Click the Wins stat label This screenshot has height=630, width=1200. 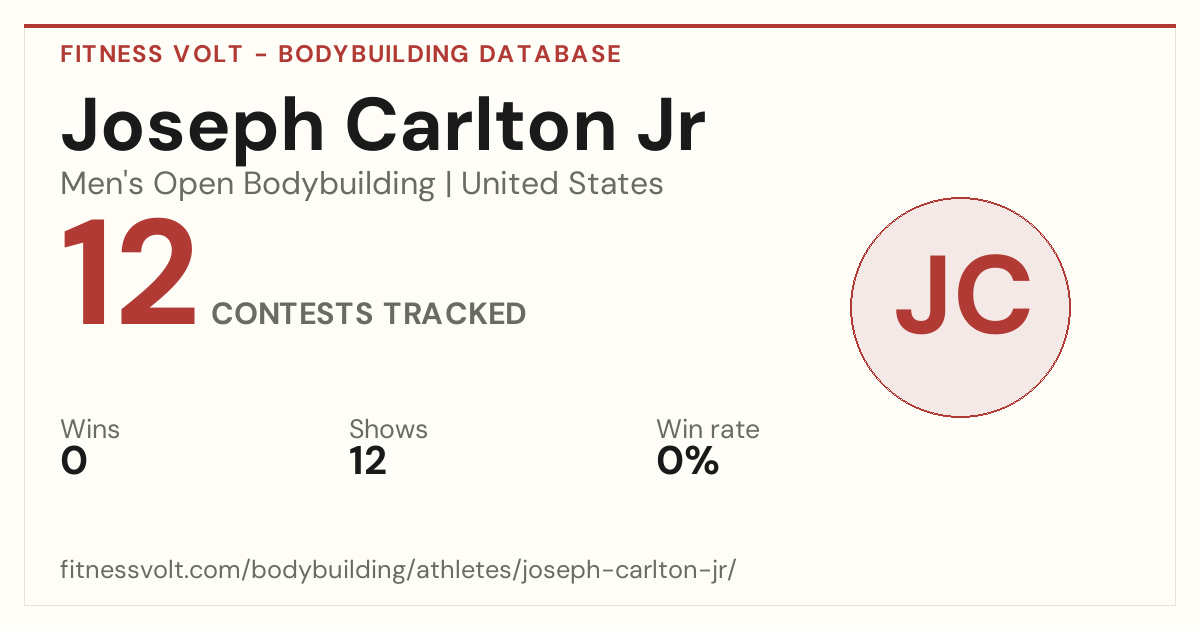tap(90, 430)
